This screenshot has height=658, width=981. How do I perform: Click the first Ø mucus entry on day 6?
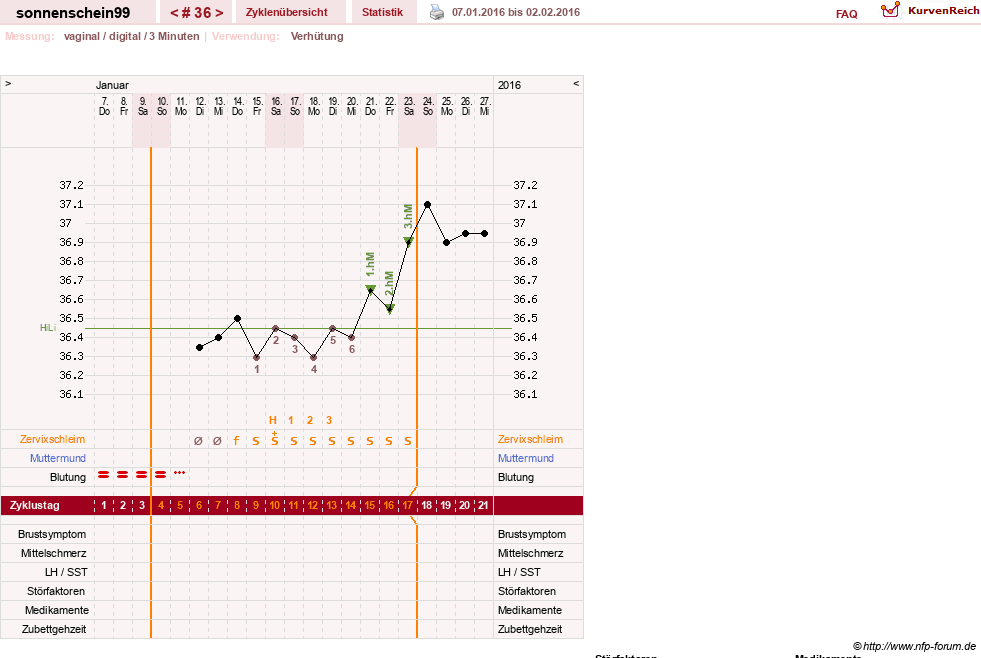coord(198,440)
